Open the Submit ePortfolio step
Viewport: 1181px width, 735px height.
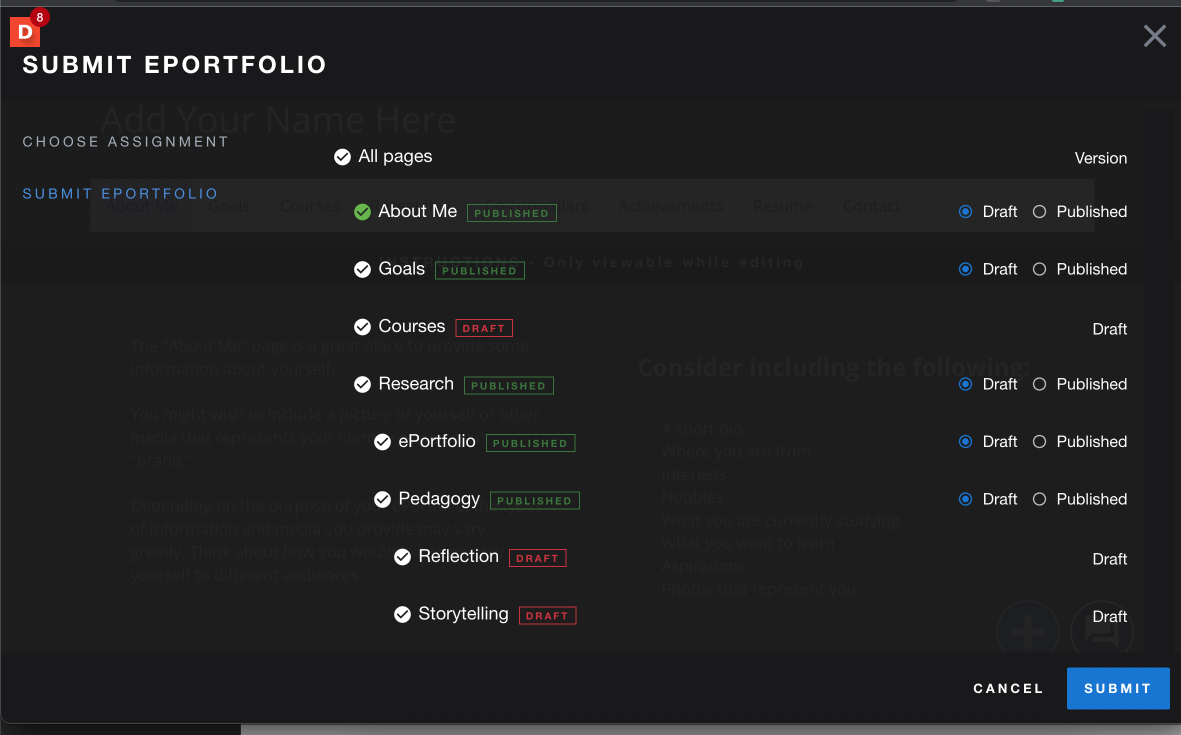pos(121,194)
